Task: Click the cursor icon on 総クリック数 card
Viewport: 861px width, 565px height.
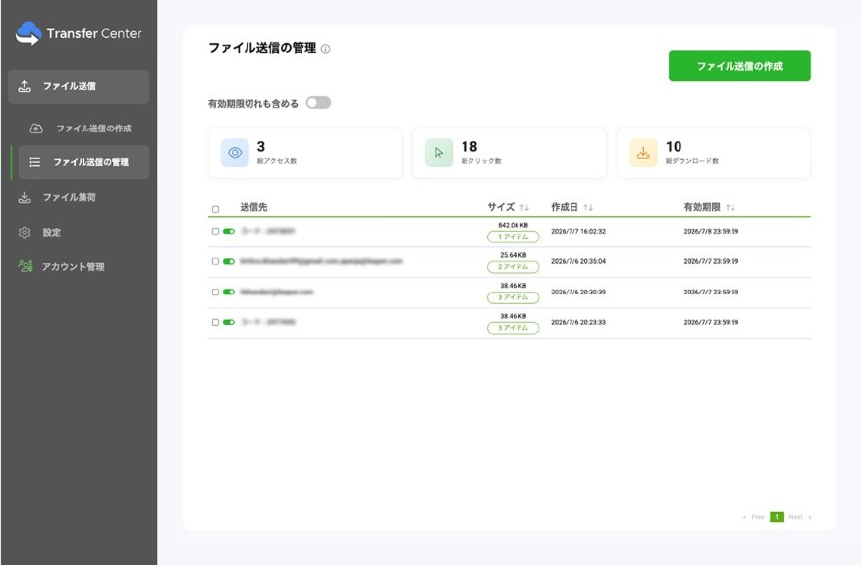Action: coord(439,153)
